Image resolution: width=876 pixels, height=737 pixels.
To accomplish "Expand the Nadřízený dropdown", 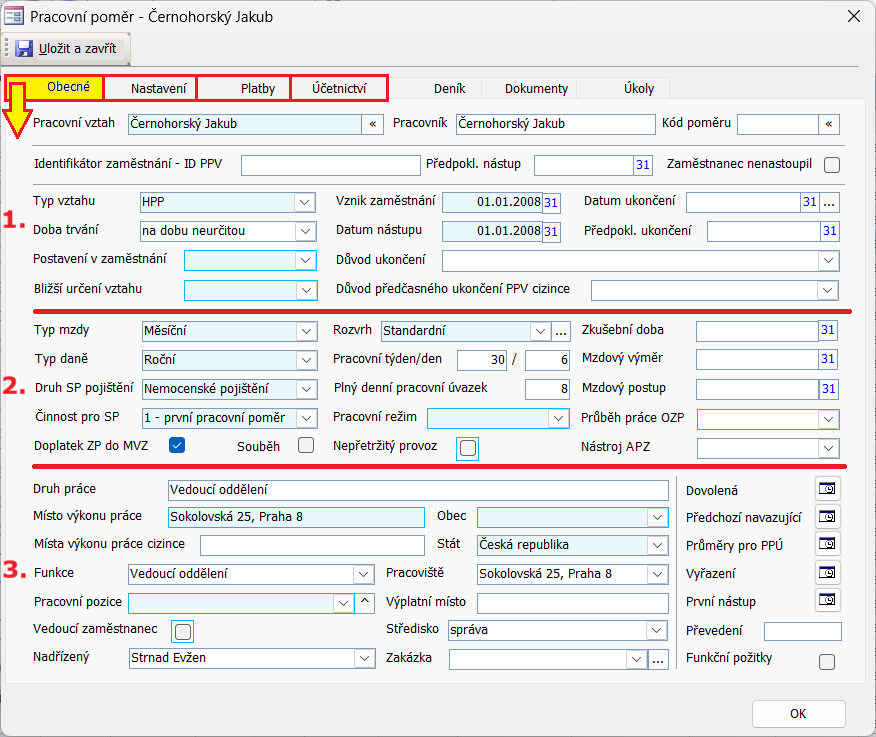I will [363, 658].
